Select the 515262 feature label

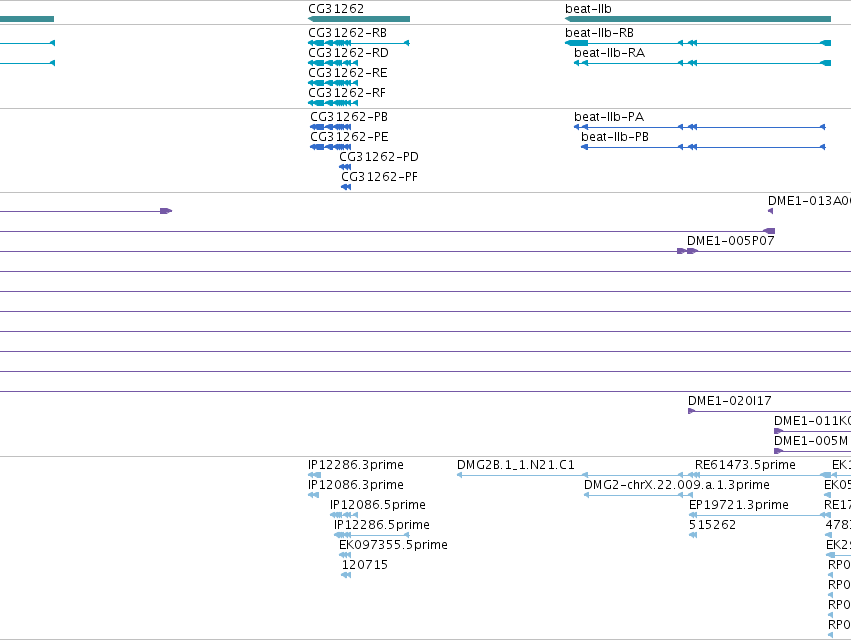[713, 525]
